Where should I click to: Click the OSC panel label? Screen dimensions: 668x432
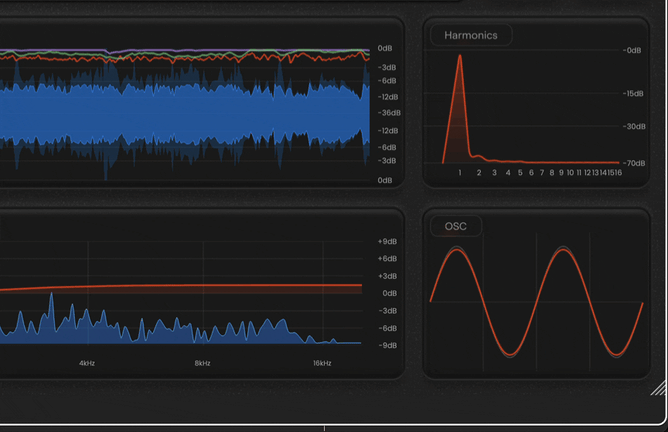456,226
